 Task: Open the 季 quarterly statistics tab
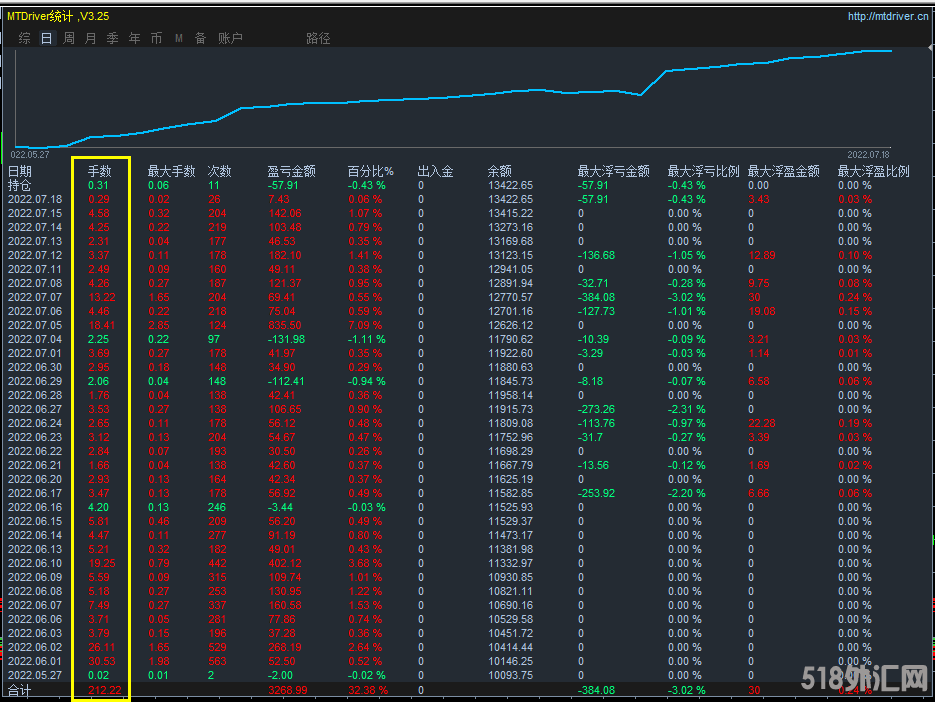113,39
